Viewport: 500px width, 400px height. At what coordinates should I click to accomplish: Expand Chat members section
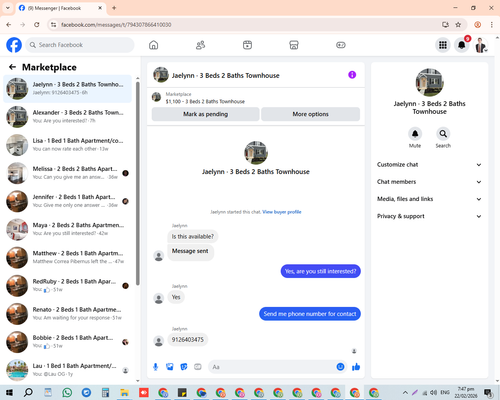coord(429,182)
